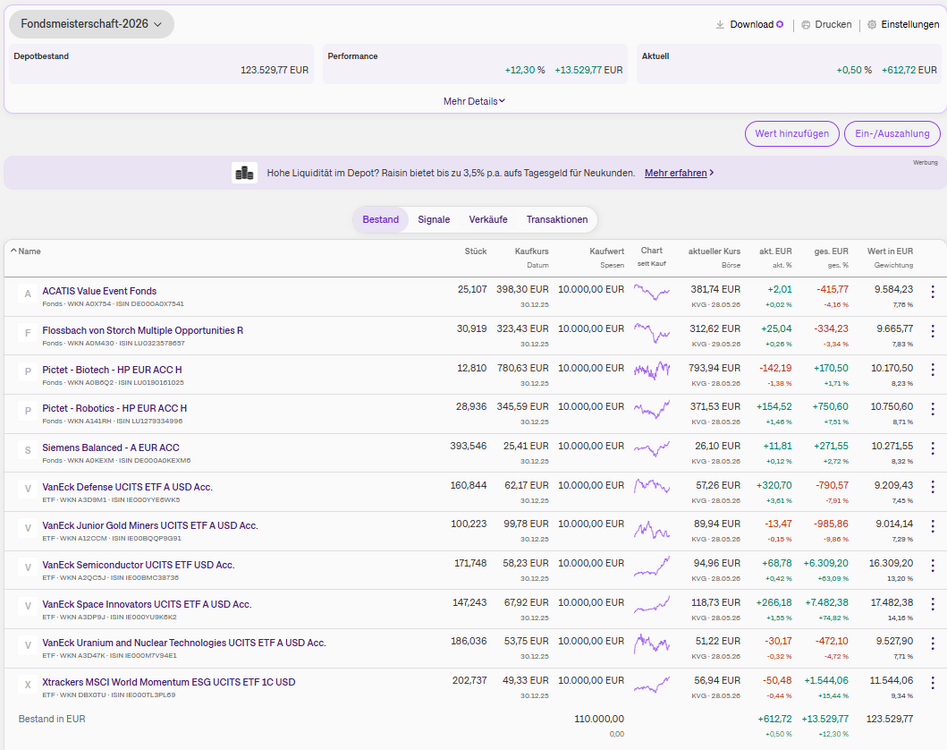The width and height of the screenshot is (947, 750).
Task: Open the Fondsmeisterschaft-2026 portfolio dropdown
Action: point(91,24)
